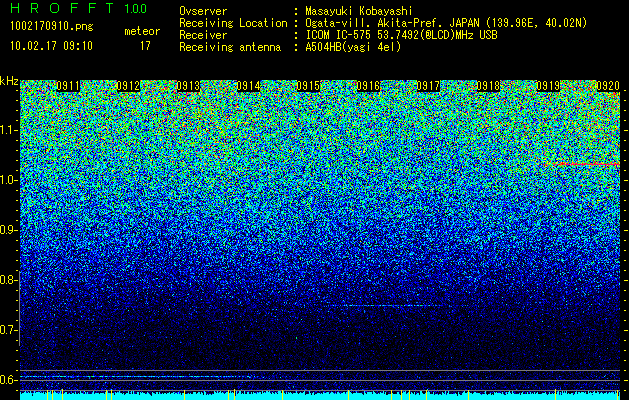Click the 0.9 frequency axis label

pos(8,230)
